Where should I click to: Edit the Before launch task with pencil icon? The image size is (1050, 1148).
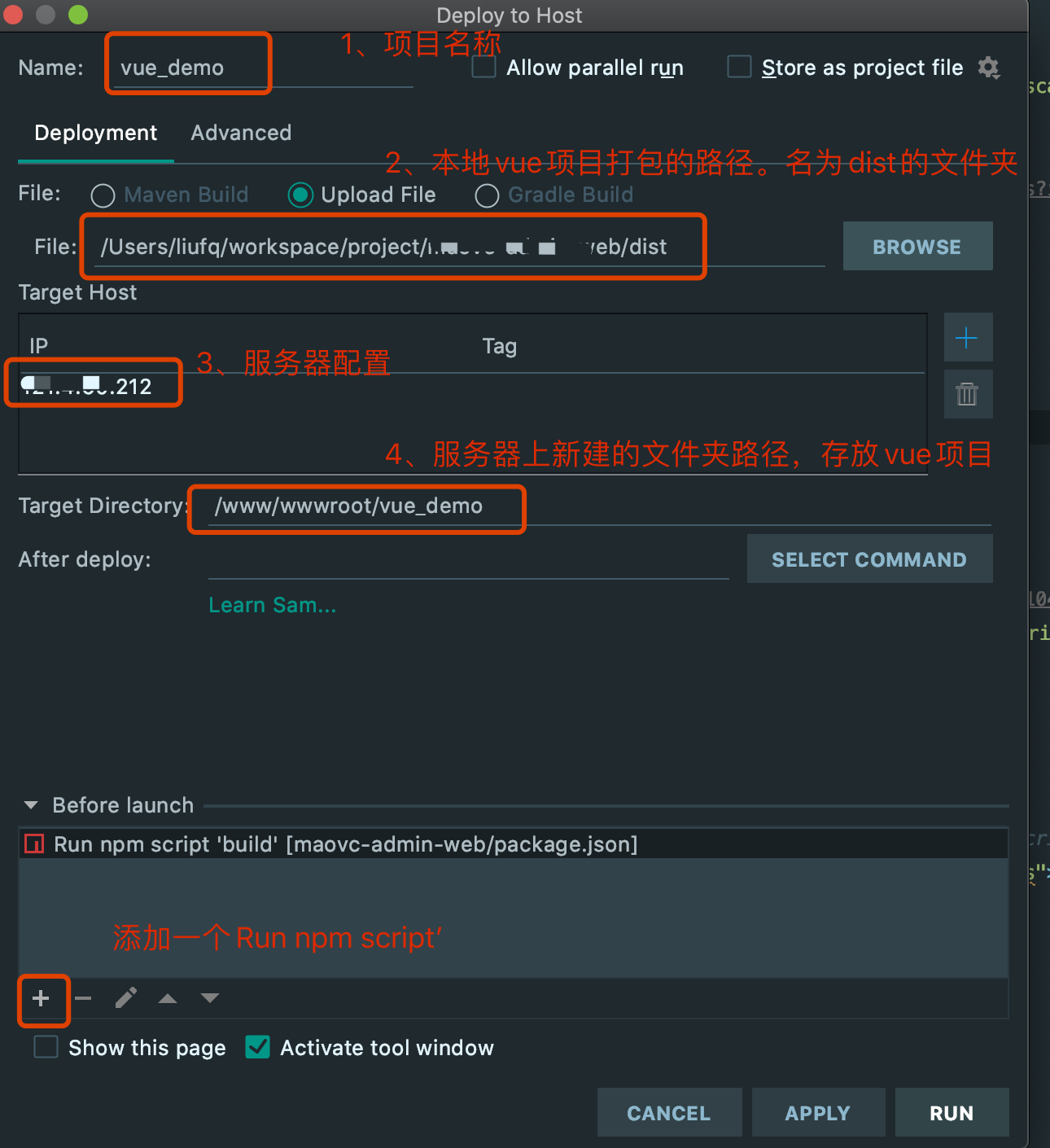click(125, 998)
